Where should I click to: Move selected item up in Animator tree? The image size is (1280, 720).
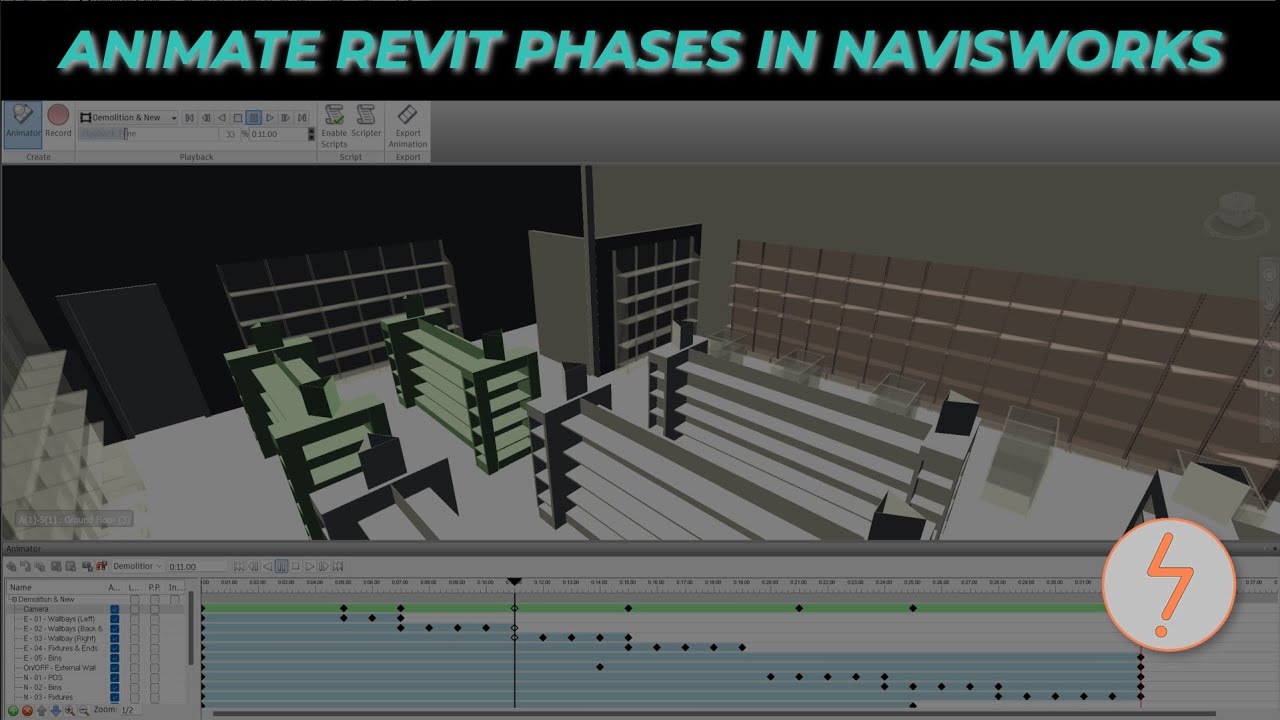[x=42, y=711]
